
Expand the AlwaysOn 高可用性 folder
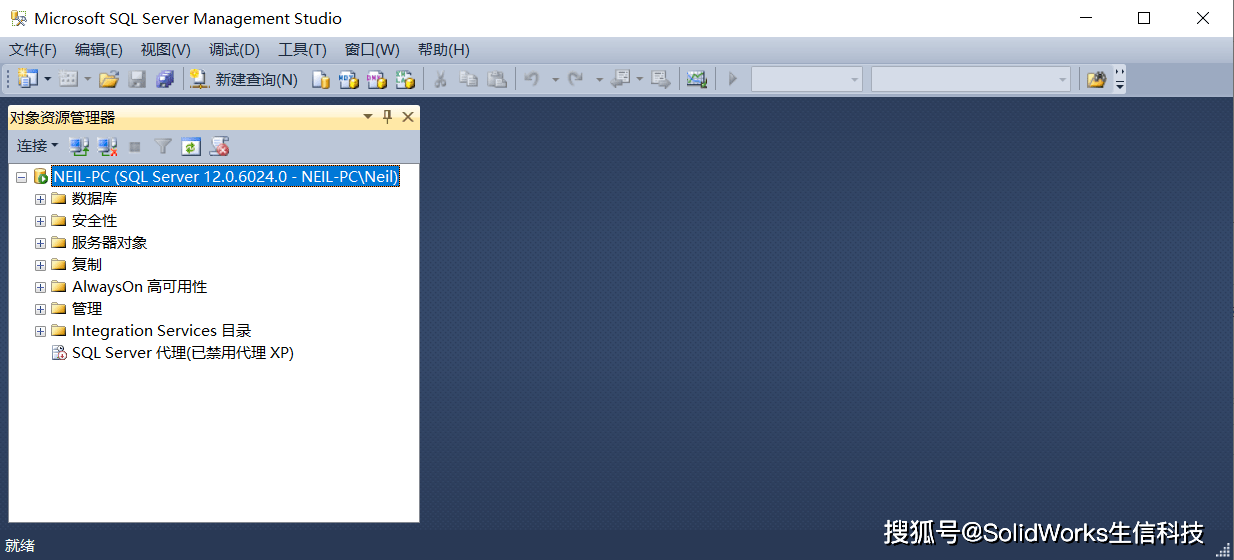(40, 287)
